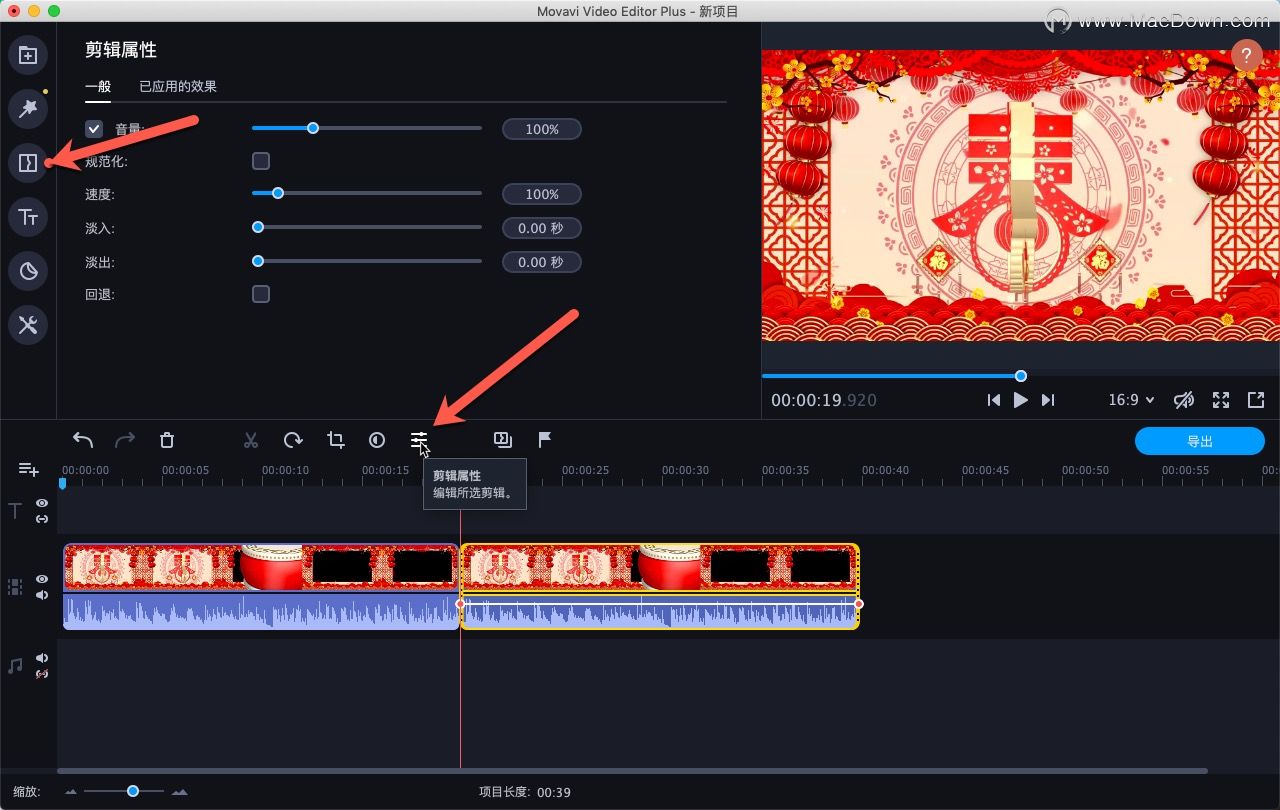Image resolution: width=1280 pixels, height=810 pixels.
Task: Rotate the selected clip
Action: point(293,440)
